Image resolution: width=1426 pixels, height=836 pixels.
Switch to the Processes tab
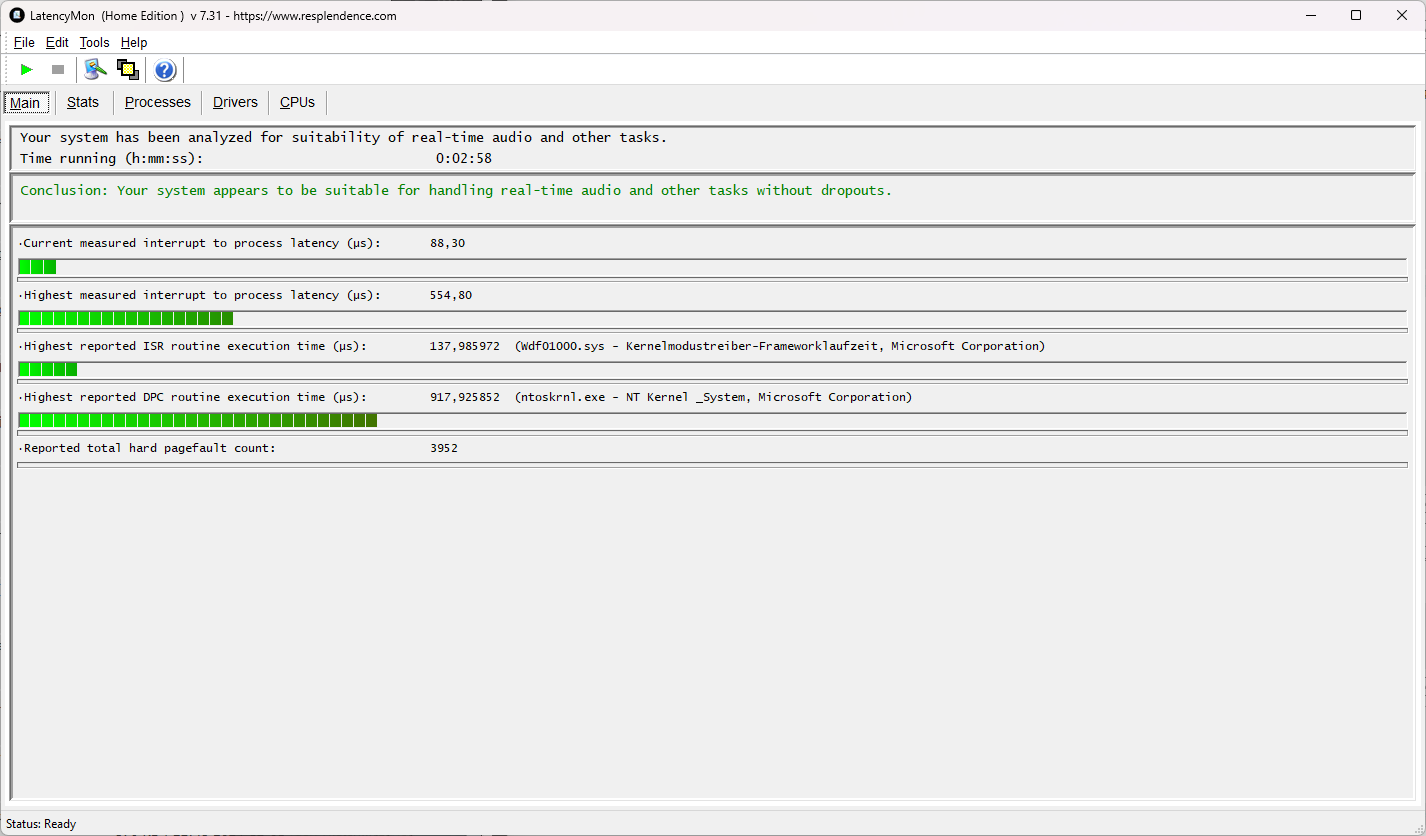coord(157,102)
